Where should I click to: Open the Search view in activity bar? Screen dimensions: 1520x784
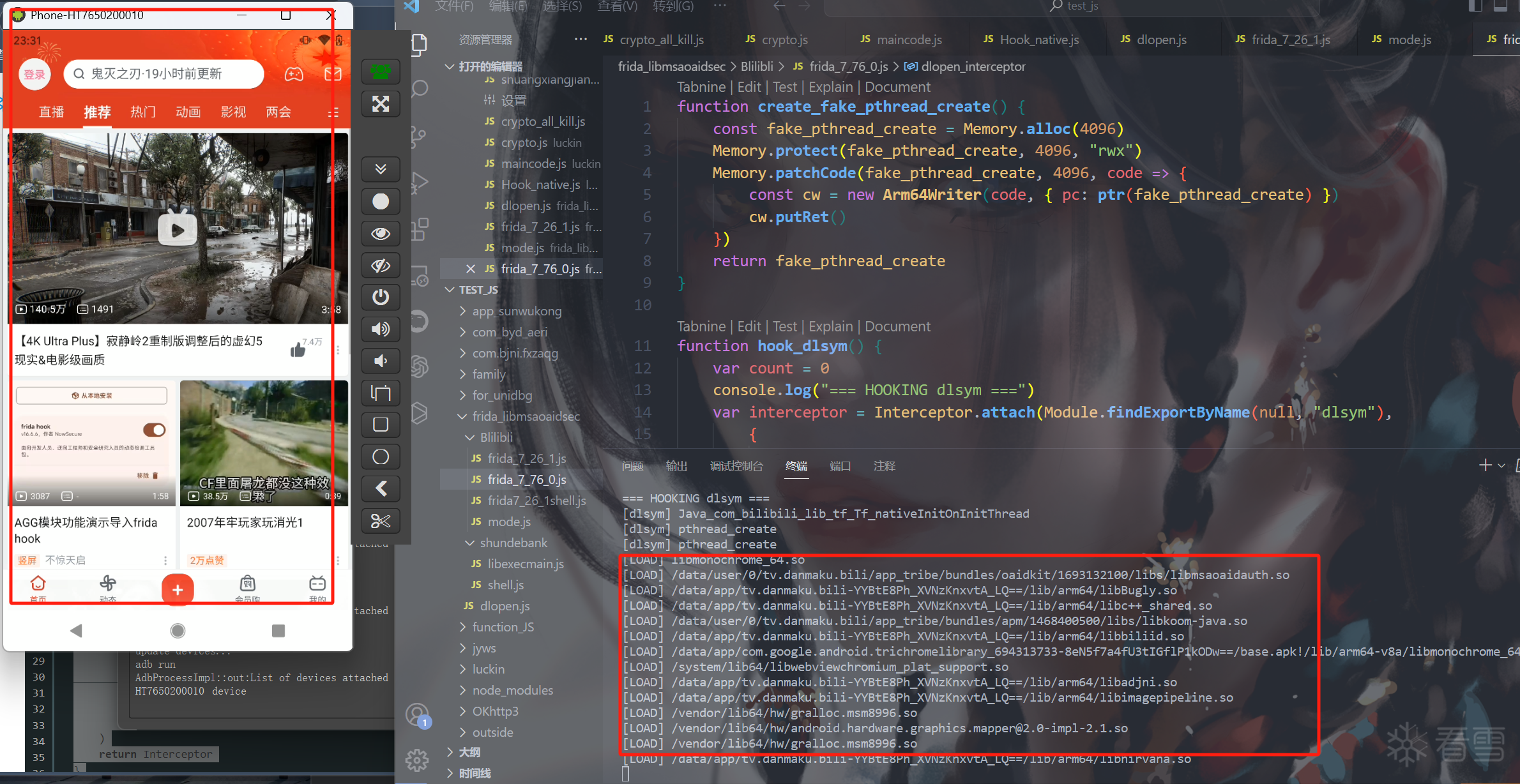pyautogui.click(x=420, y=88)
